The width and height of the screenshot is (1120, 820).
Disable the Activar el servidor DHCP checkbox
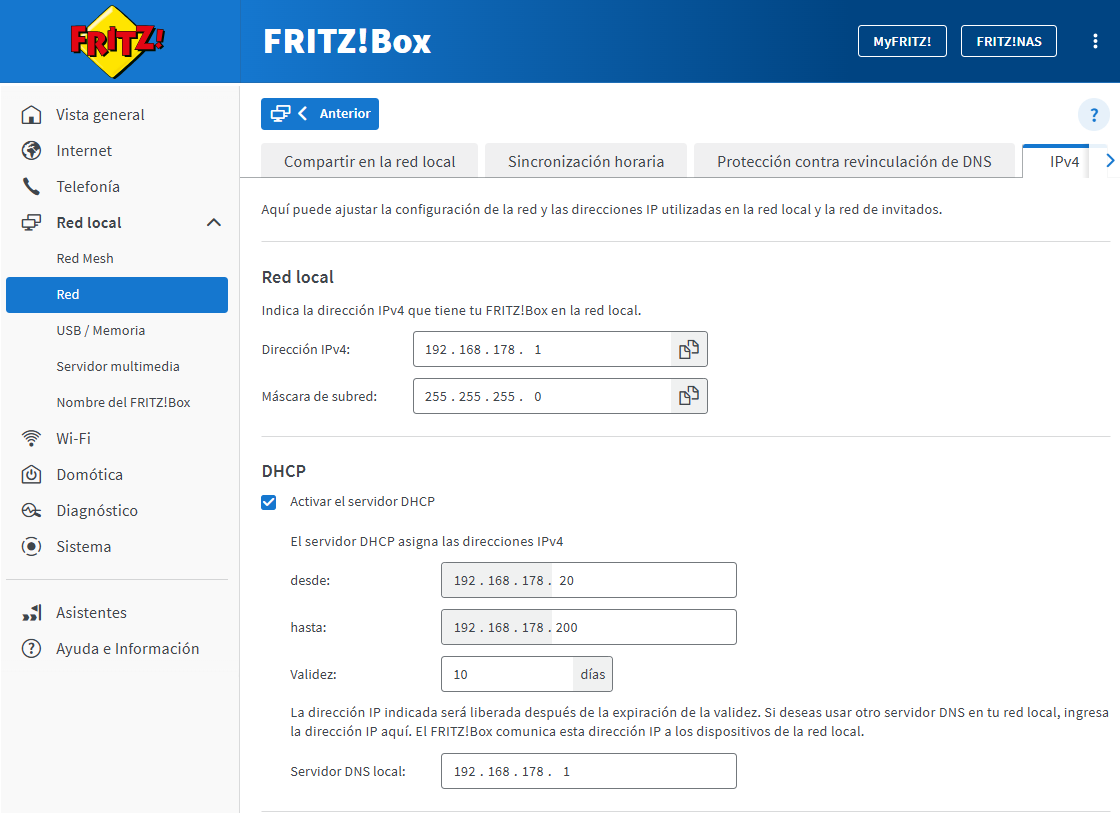[x=269, y=502]
